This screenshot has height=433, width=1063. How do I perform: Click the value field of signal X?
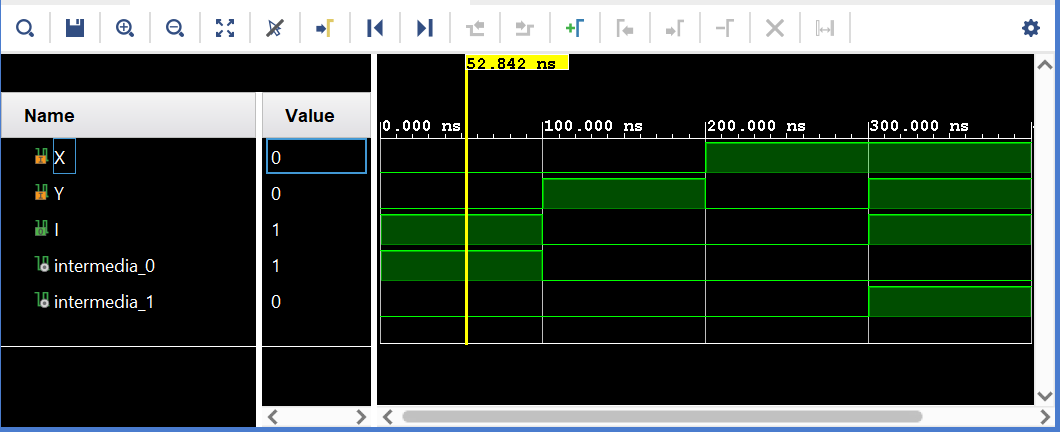316,157
